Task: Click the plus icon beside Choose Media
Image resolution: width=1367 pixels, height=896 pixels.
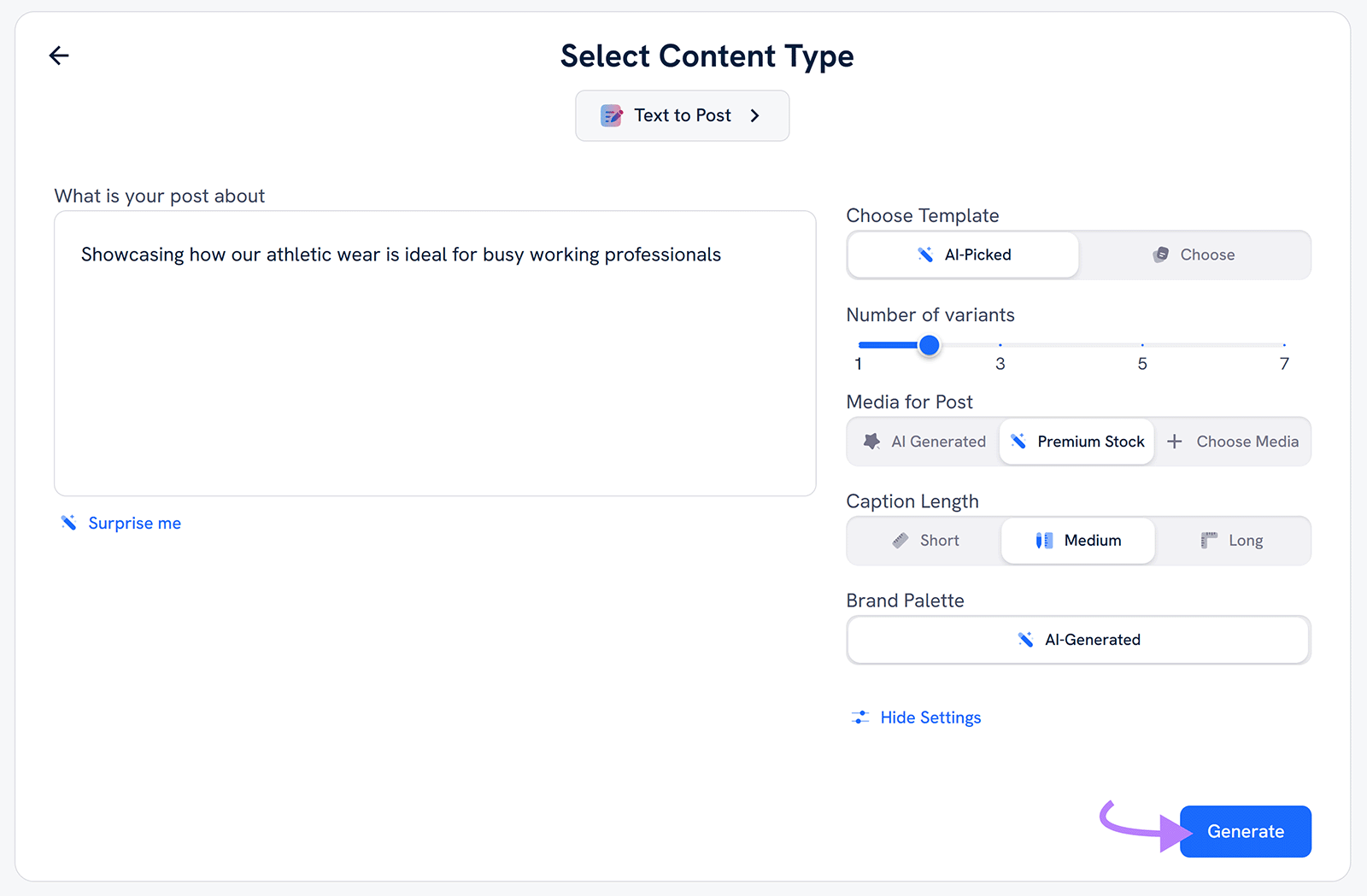Action: coord(1176,442)
